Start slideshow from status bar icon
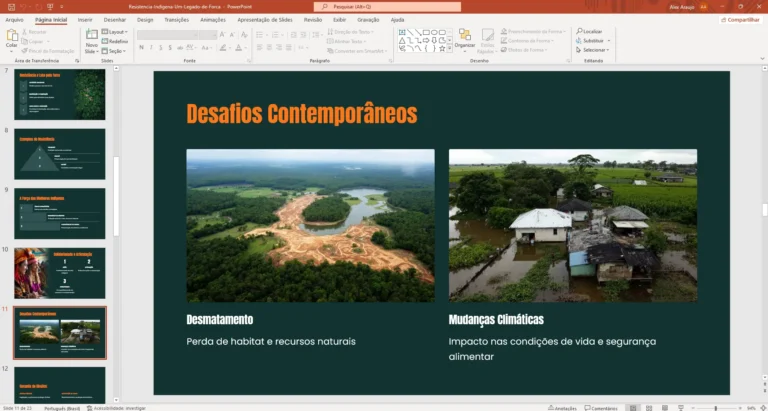This screenshot has width=768, height=411. click(680, 408)
